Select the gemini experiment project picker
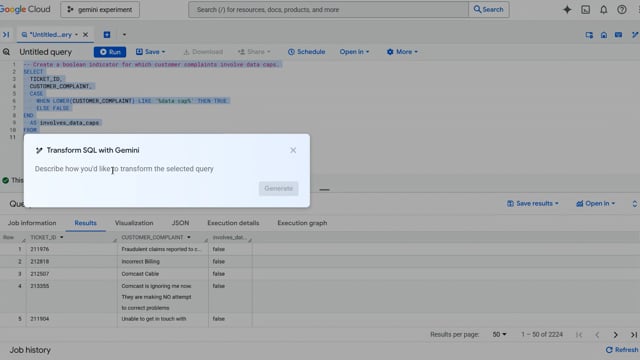This screenshot has height=360, width=640. click(x=100, y=9)
